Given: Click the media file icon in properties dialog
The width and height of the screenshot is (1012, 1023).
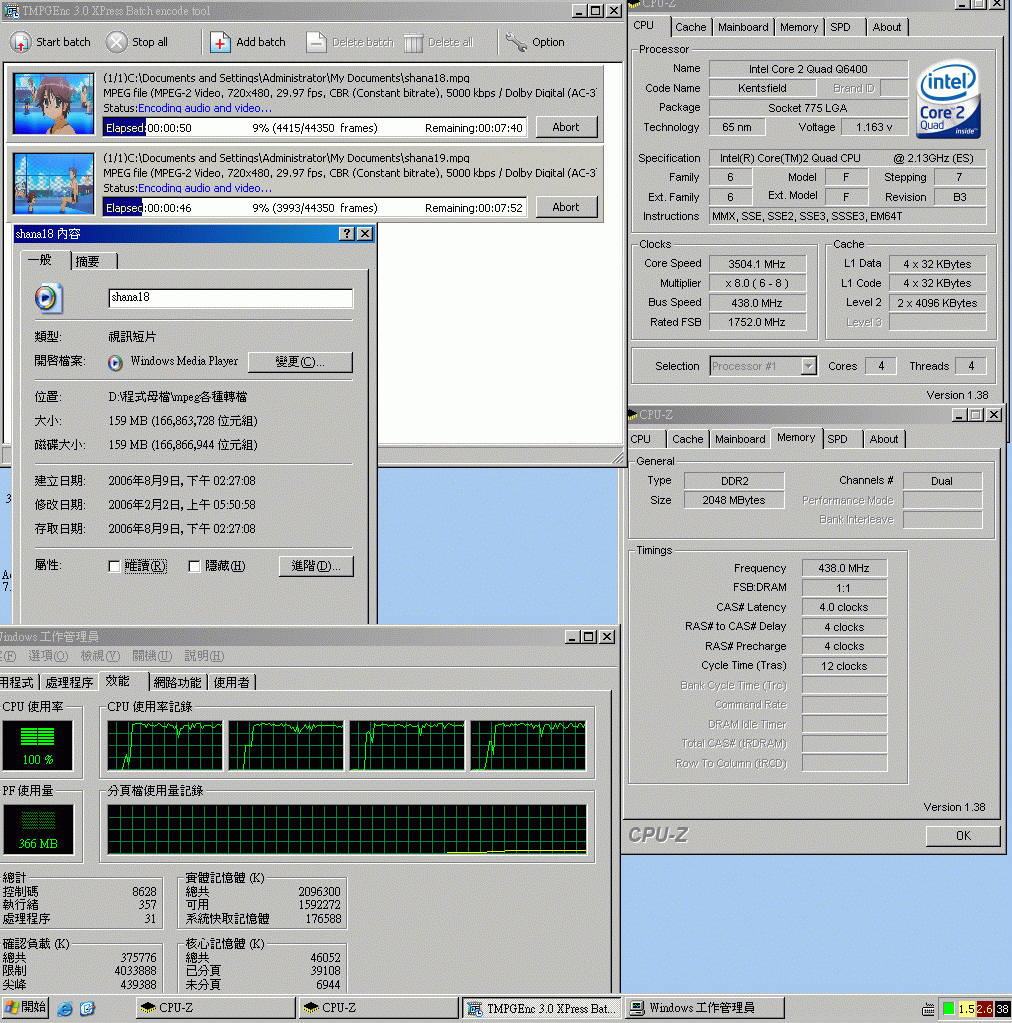Looking at the screenshot, I should coord(49,298).
